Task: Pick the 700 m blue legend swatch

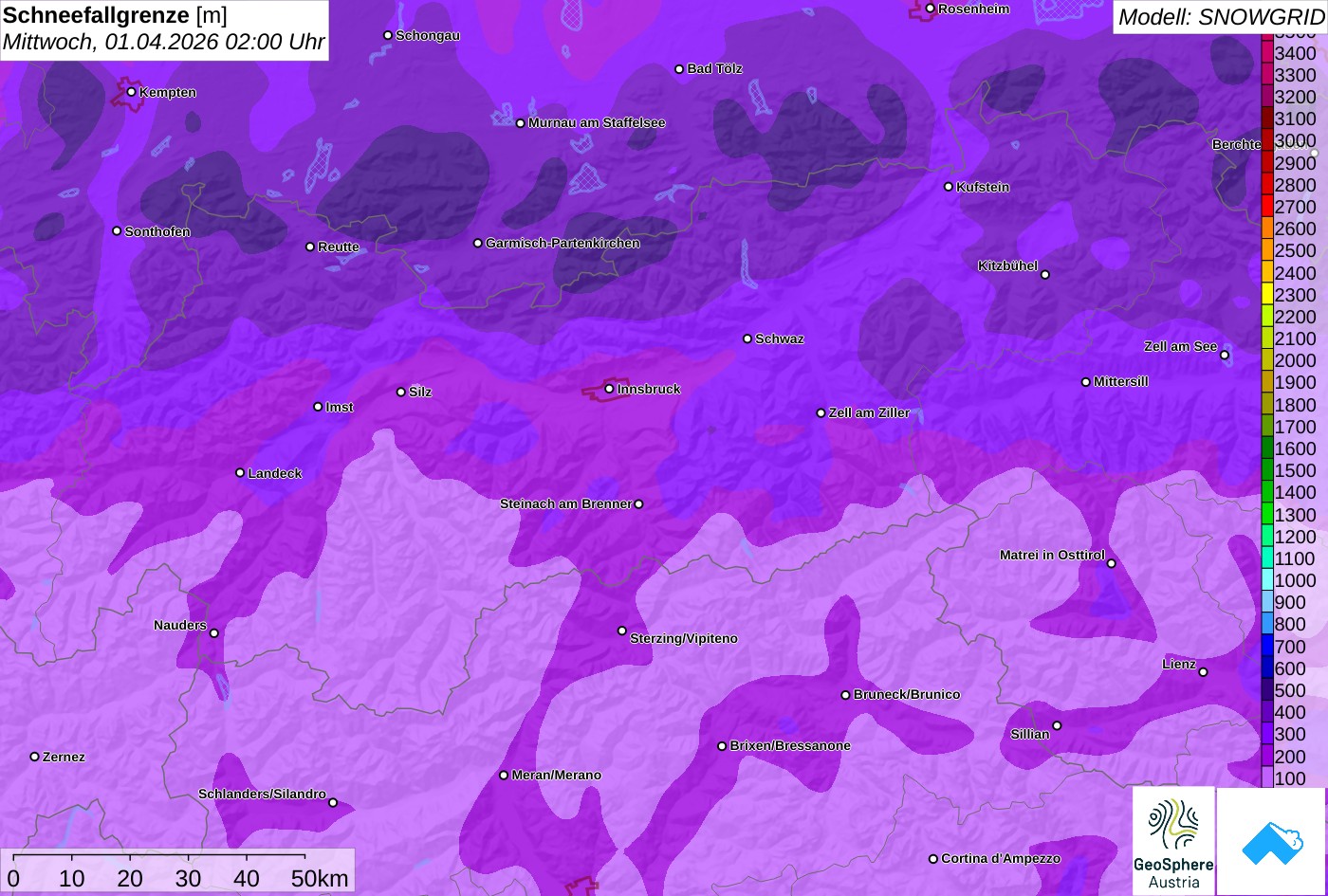Action: (1266, 646)
